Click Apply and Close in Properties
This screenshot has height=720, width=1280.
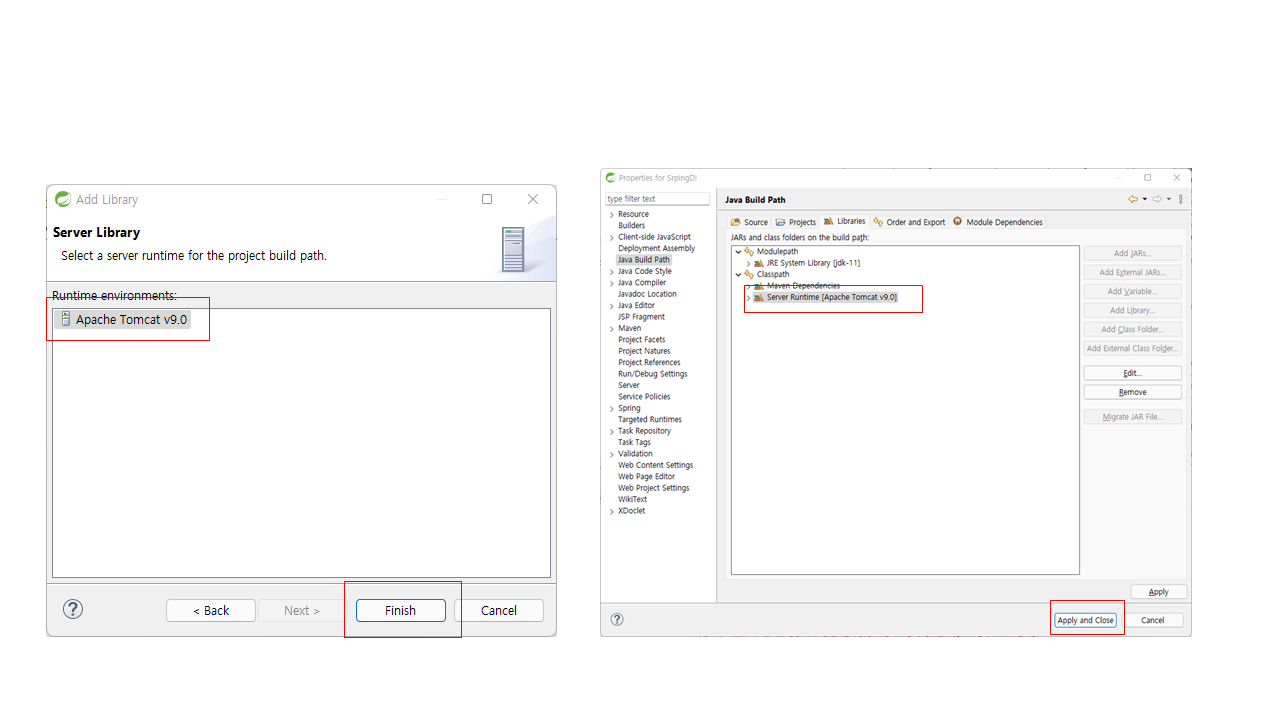pyautogui.click(x=1086, y=620)
